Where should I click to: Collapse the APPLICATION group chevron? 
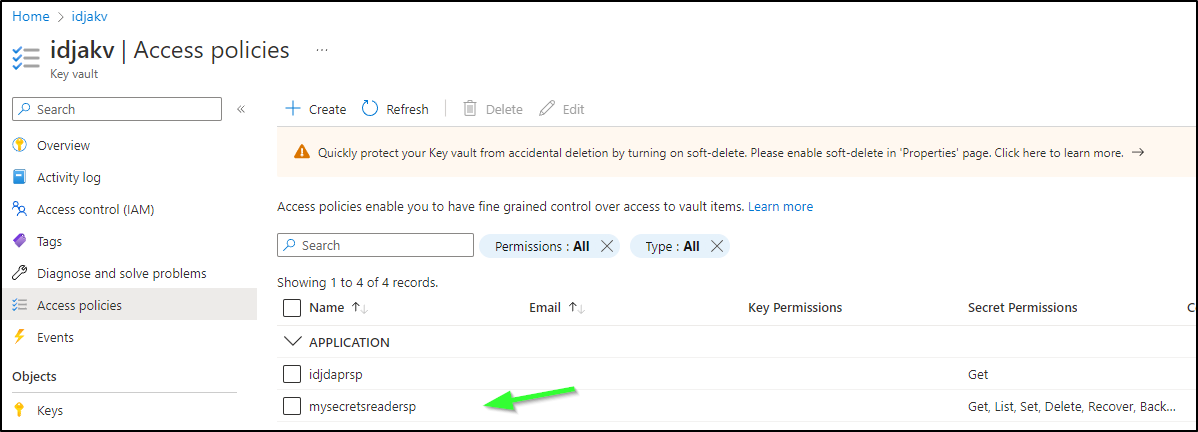(292, 342)
